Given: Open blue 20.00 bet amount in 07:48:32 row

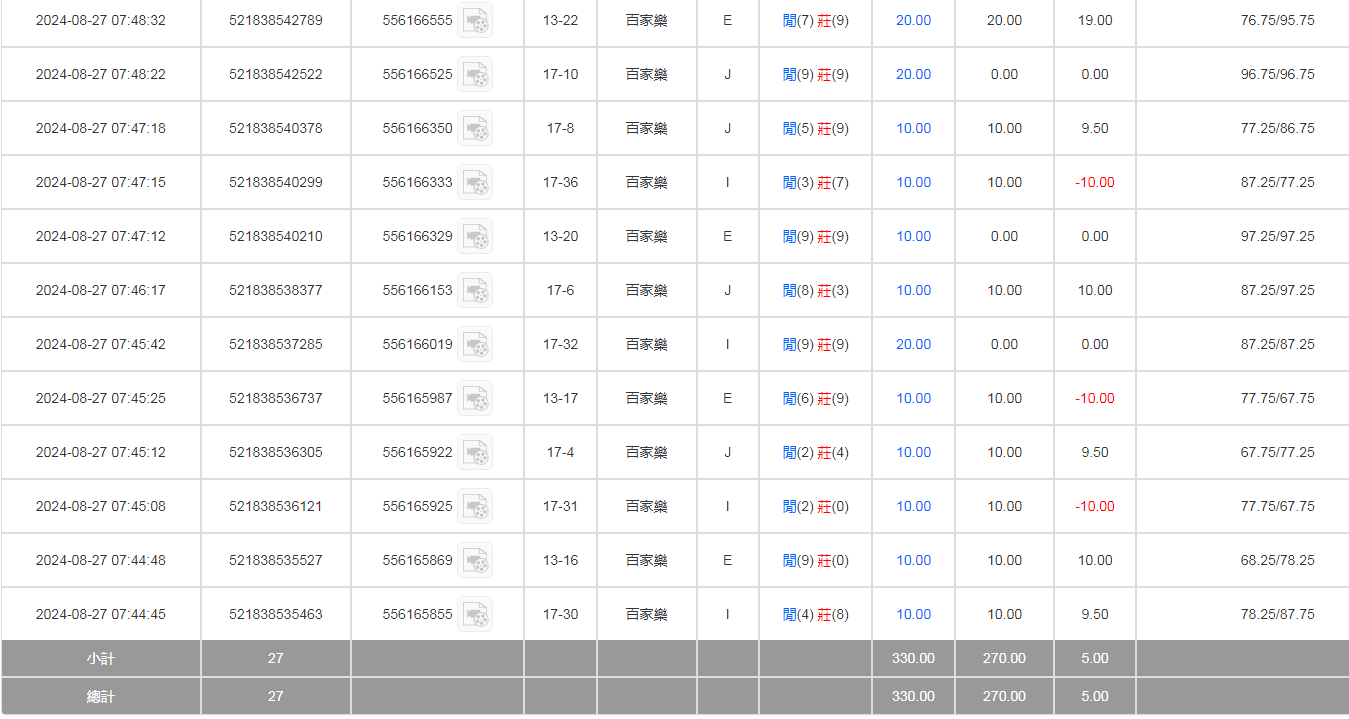Looking at the screenshot, I should pos(913,20).
